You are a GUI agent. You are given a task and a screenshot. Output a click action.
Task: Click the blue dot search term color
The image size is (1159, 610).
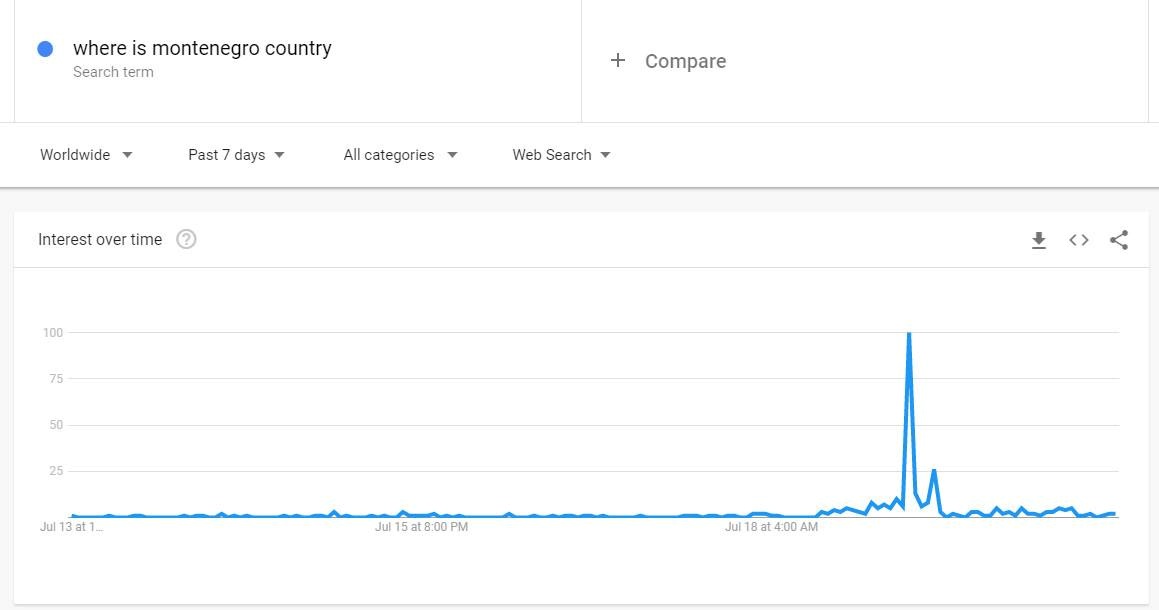(x=45, y=49)
